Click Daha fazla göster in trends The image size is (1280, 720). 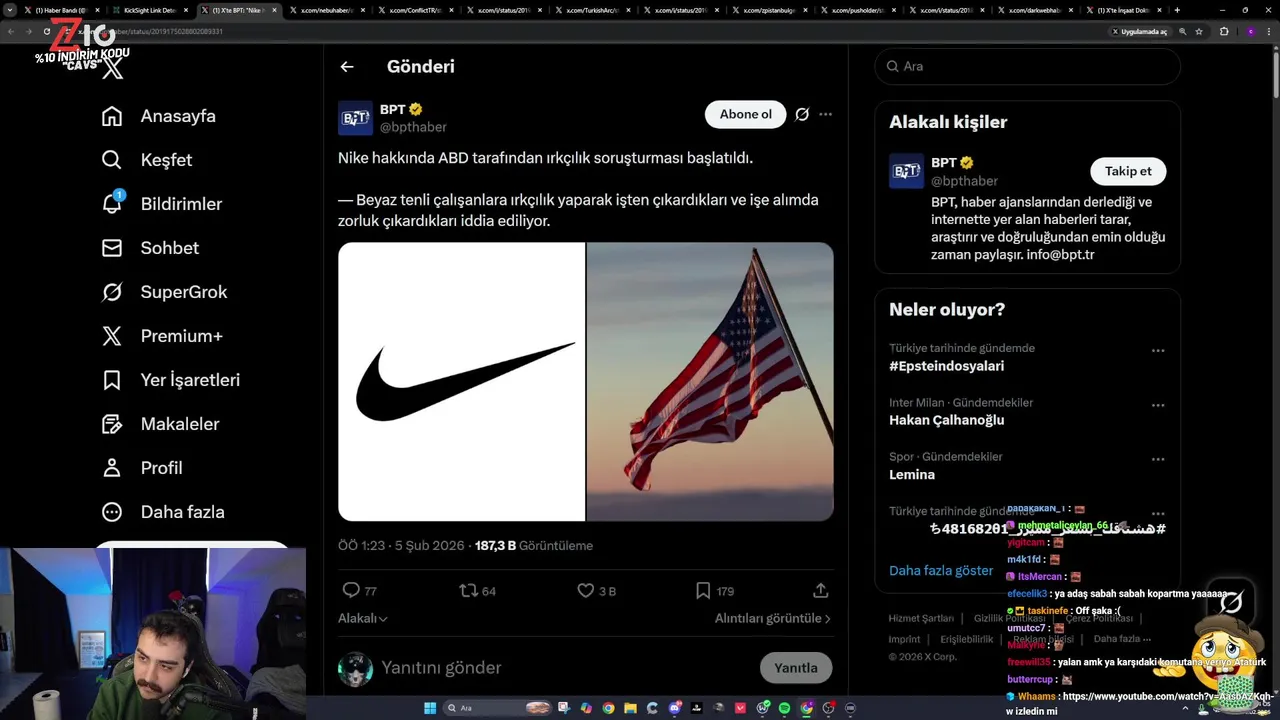(941, 571)
